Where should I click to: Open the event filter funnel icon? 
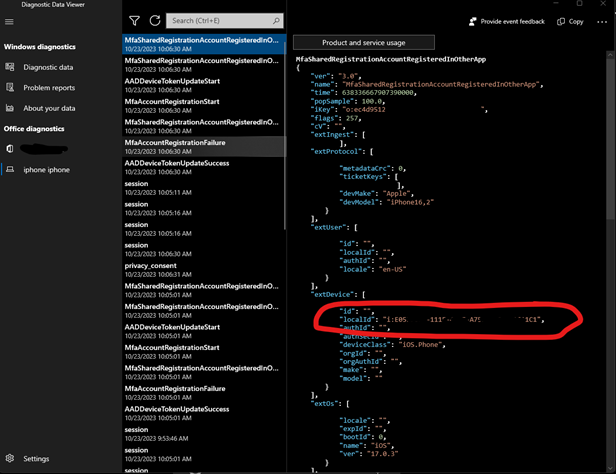click(x=135, y=21)
